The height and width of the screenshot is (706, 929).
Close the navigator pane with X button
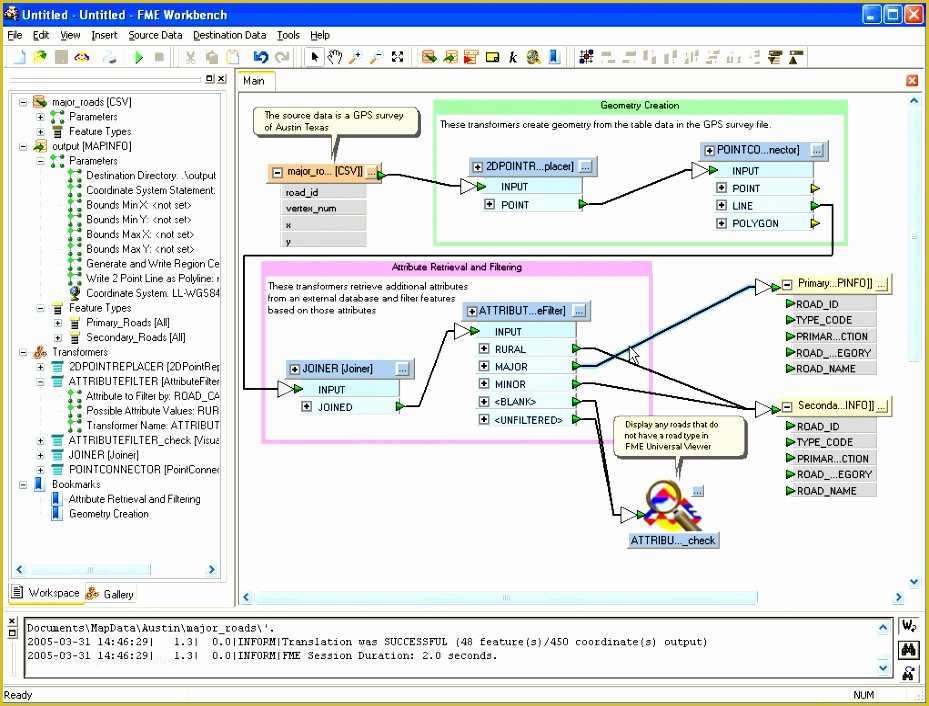coord(222,78)
